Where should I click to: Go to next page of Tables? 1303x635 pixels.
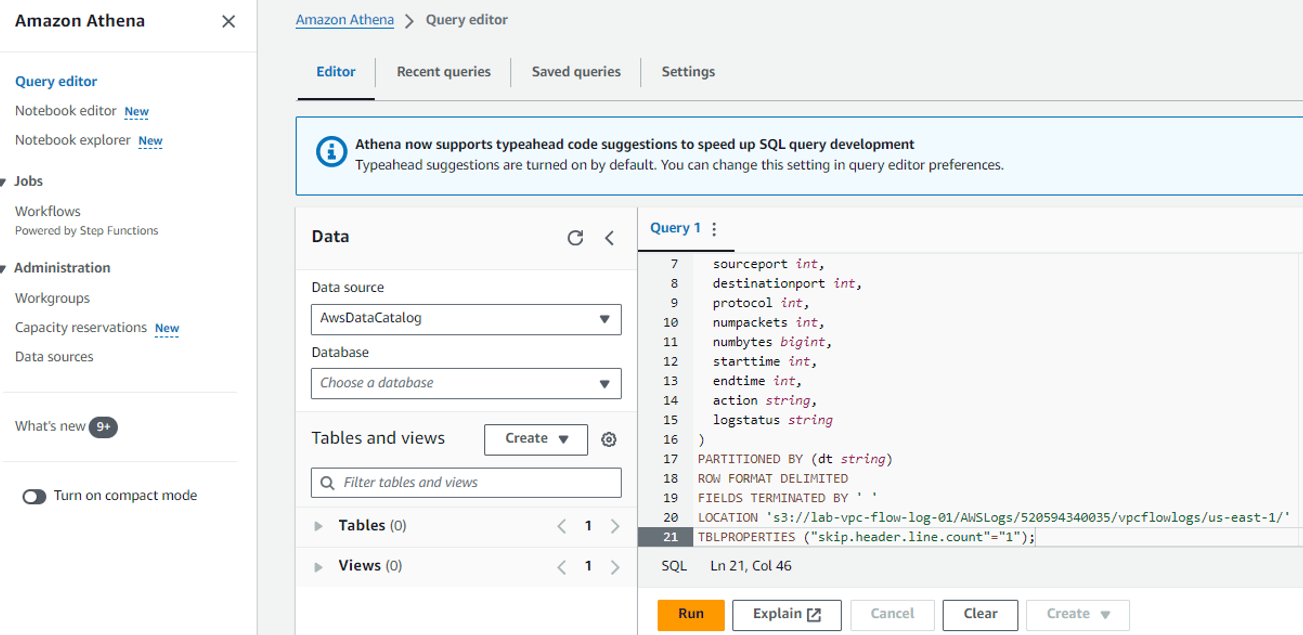tap(615, 526)
